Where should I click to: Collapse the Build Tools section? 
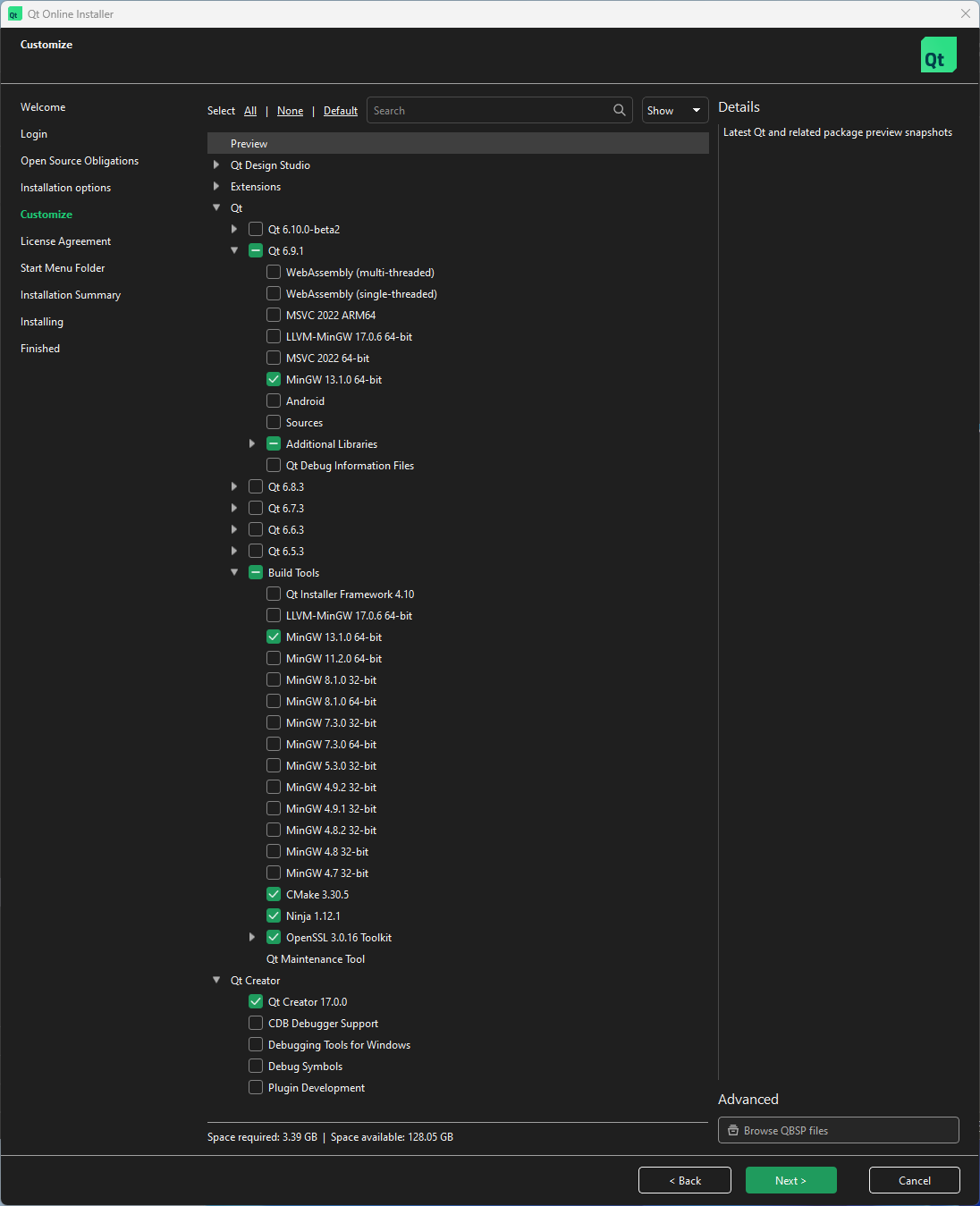(x=234, y=573)
